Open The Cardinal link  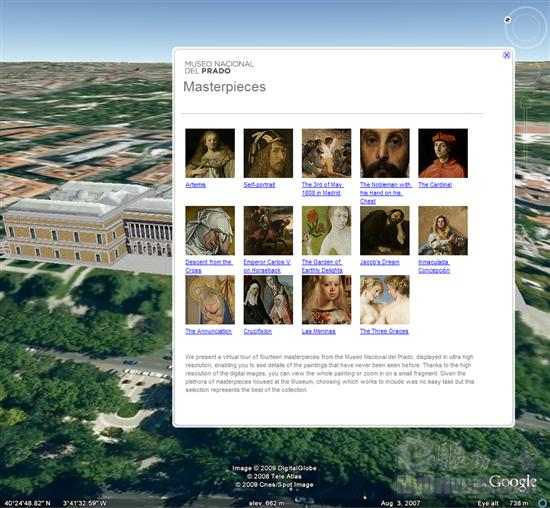pyautogui.click(x=435, y=185)
